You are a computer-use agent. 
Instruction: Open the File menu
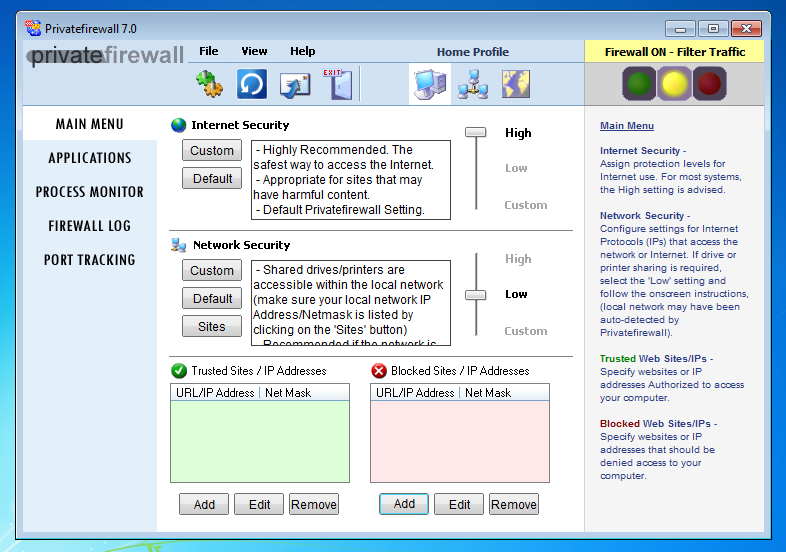pos(209,51)
